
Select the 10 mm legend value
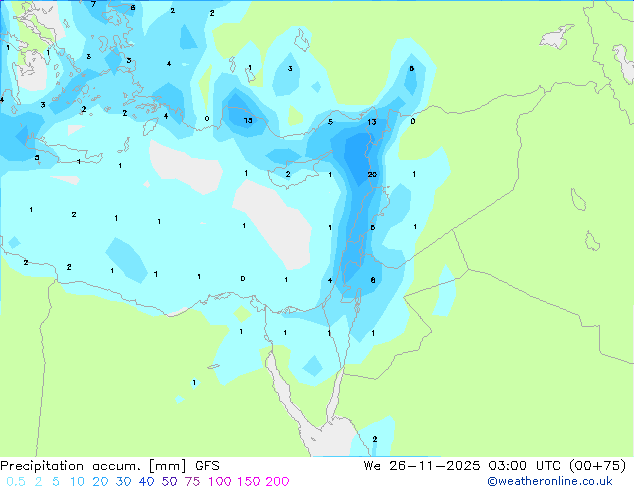pos(77,482)
